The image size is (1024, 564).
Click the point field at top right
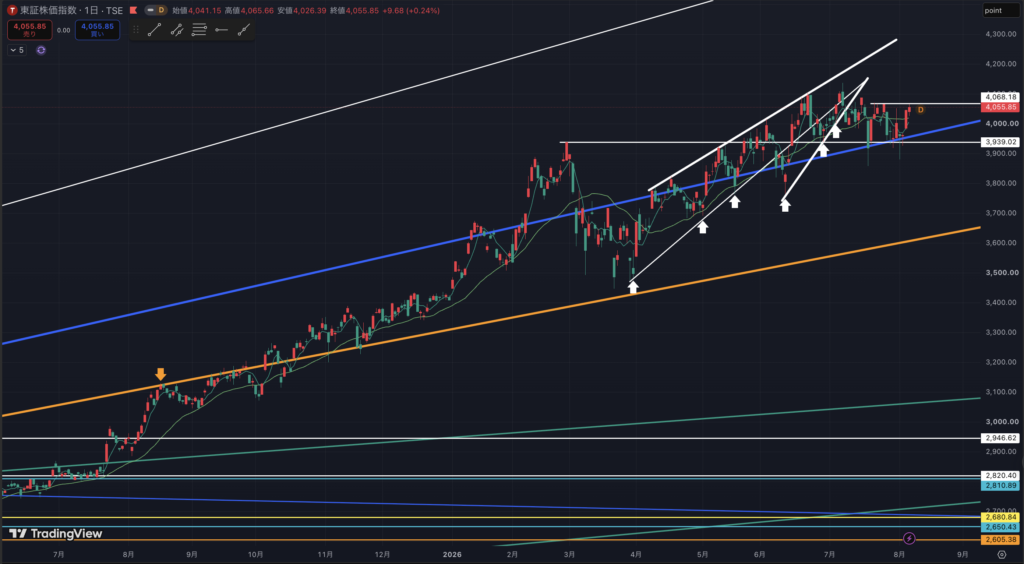click(x=1001, y=10)
